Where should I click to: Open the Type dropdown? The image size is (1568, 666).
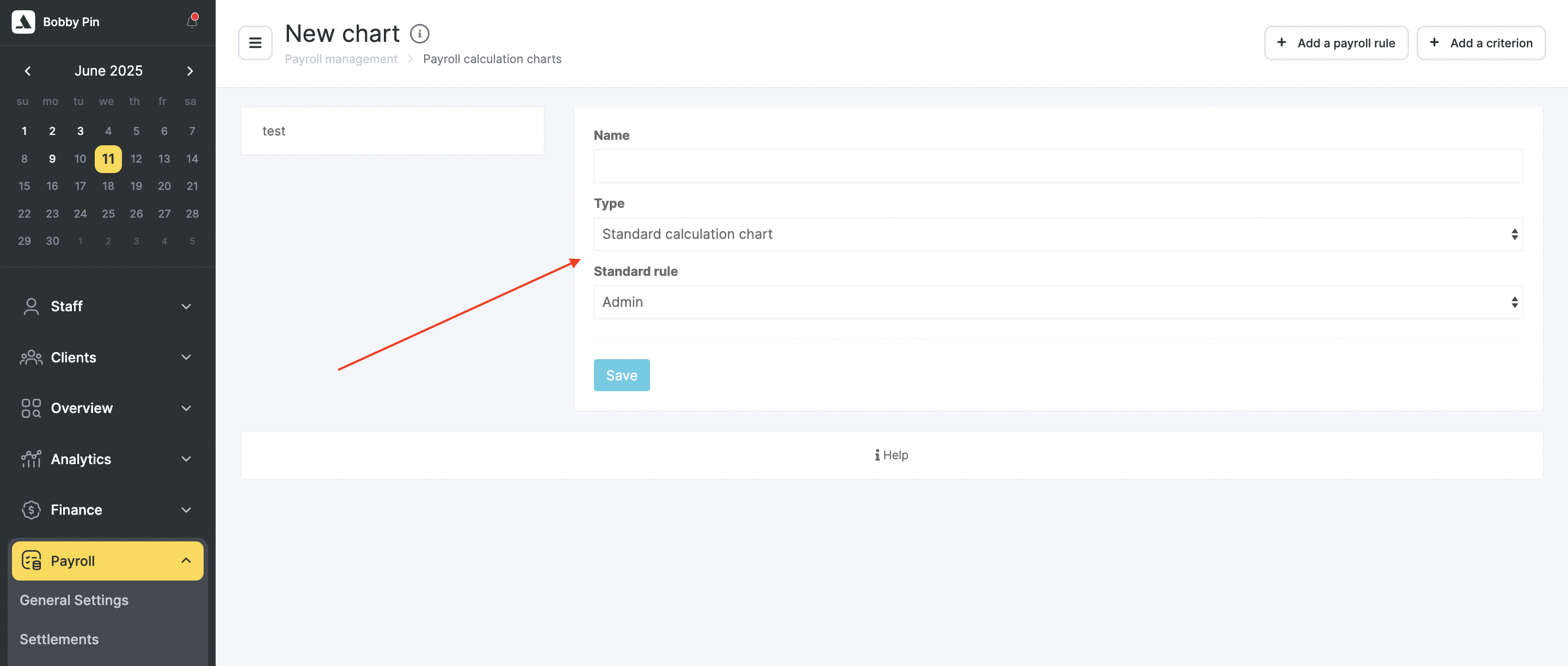click(1058, 234)
